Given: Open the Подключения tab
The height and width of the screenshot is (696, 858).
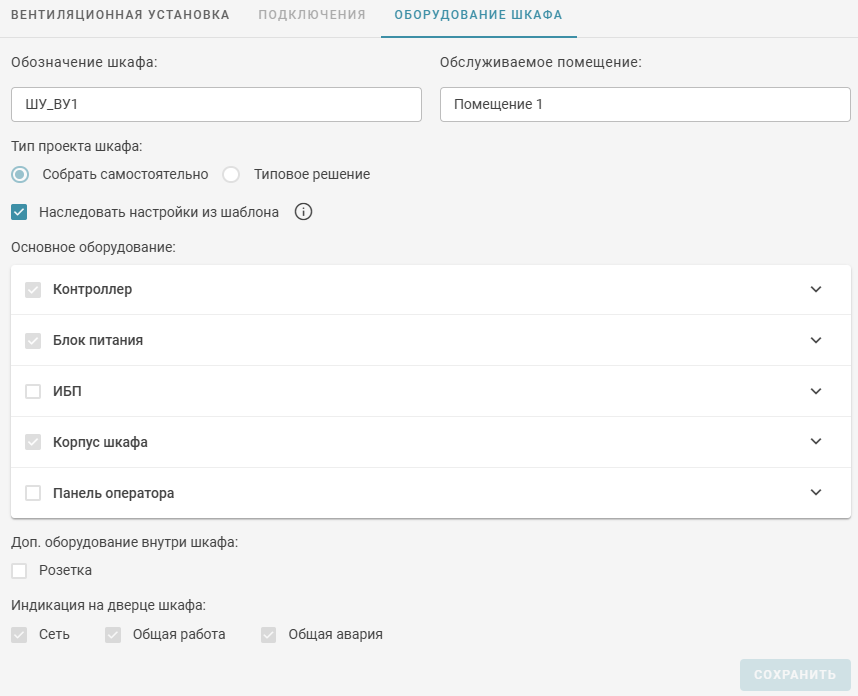Looking at the screenshot, I should click(312, 15).
